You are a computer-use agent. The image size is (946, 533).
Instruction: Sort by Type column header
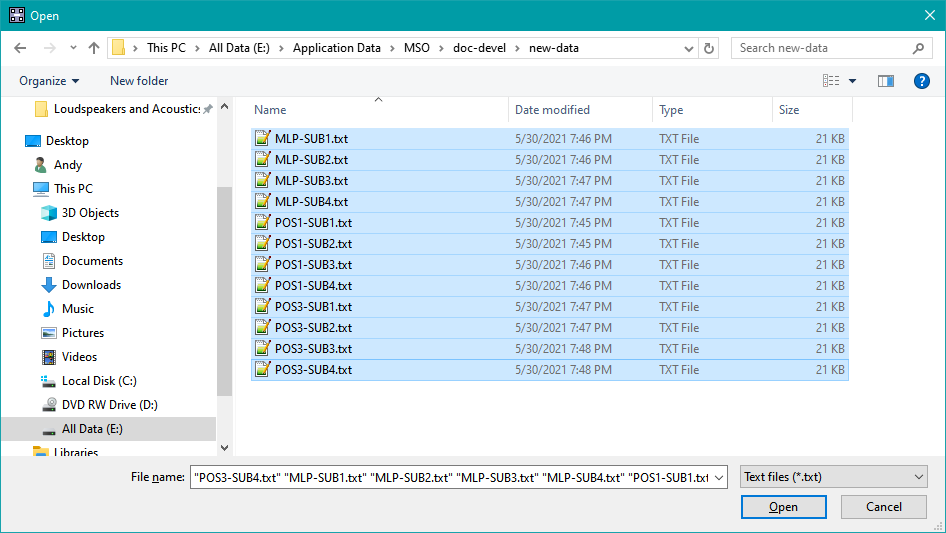click(713, 110)
